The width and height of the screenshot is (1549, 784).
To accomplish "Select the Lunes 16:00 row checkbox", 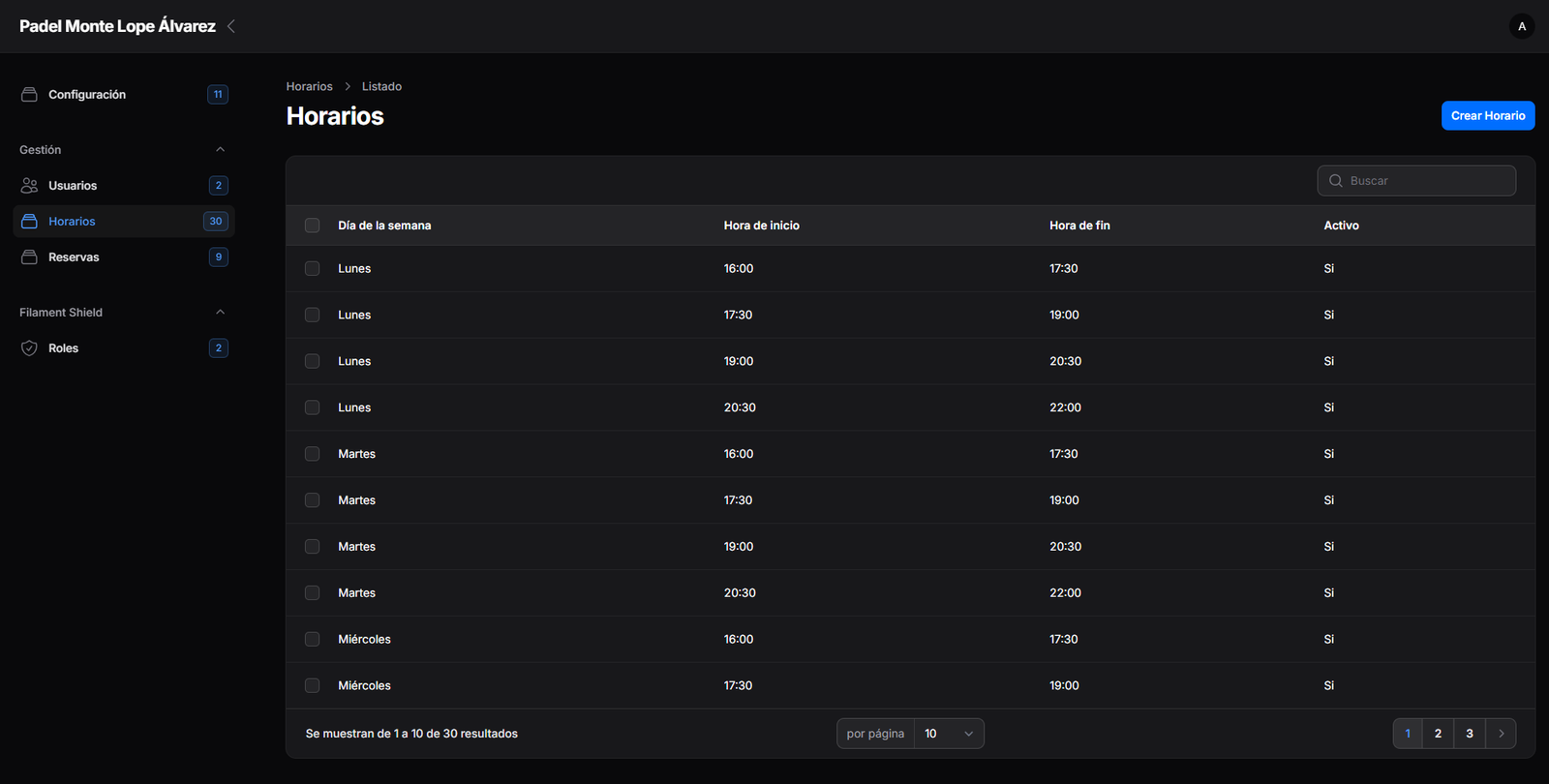I will 312,269.
